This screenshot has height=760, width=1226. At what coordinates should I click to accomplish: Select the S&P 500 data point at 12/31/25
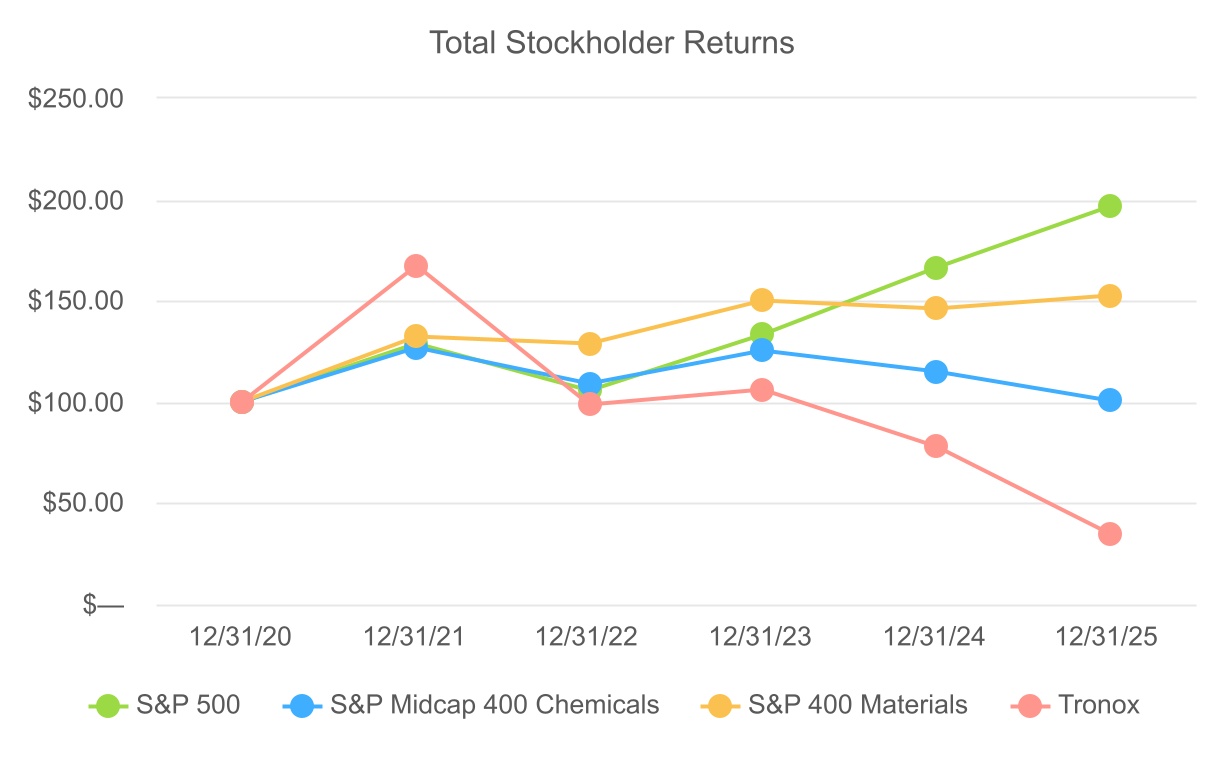pos(1109,206)
